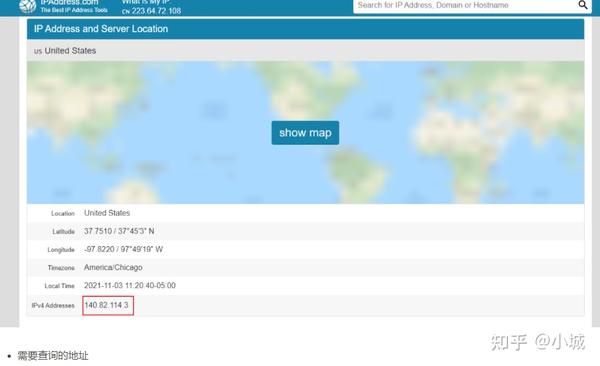
Task: Click the IPAddress.com site title text
Action: (69, 2)
